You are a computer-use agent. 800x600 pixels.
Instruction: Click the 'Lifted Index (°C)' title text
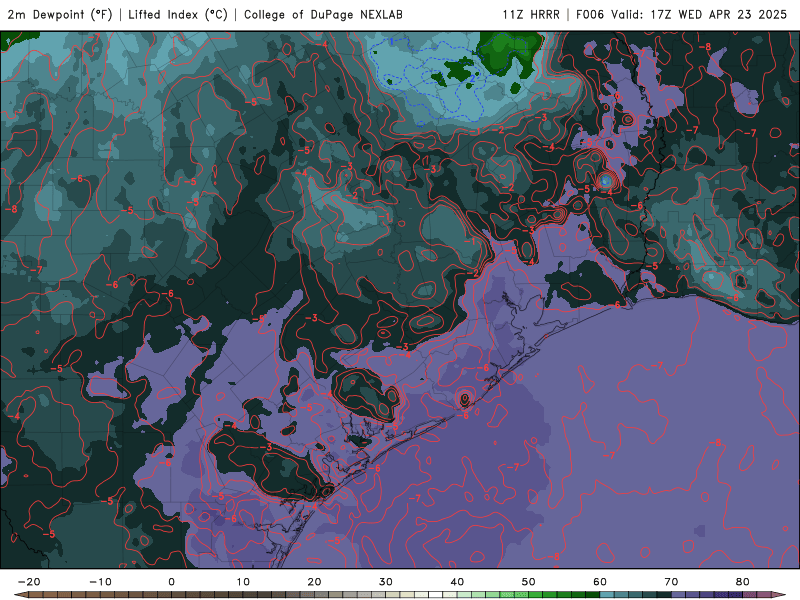click(x=178, y=15)
